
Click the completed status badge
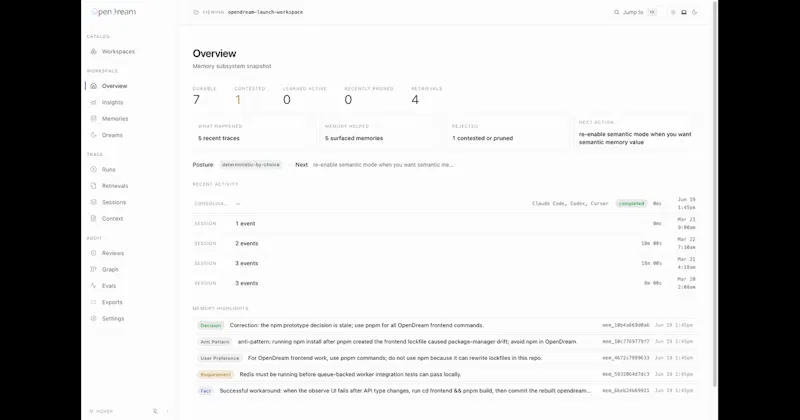pos(631,204)
